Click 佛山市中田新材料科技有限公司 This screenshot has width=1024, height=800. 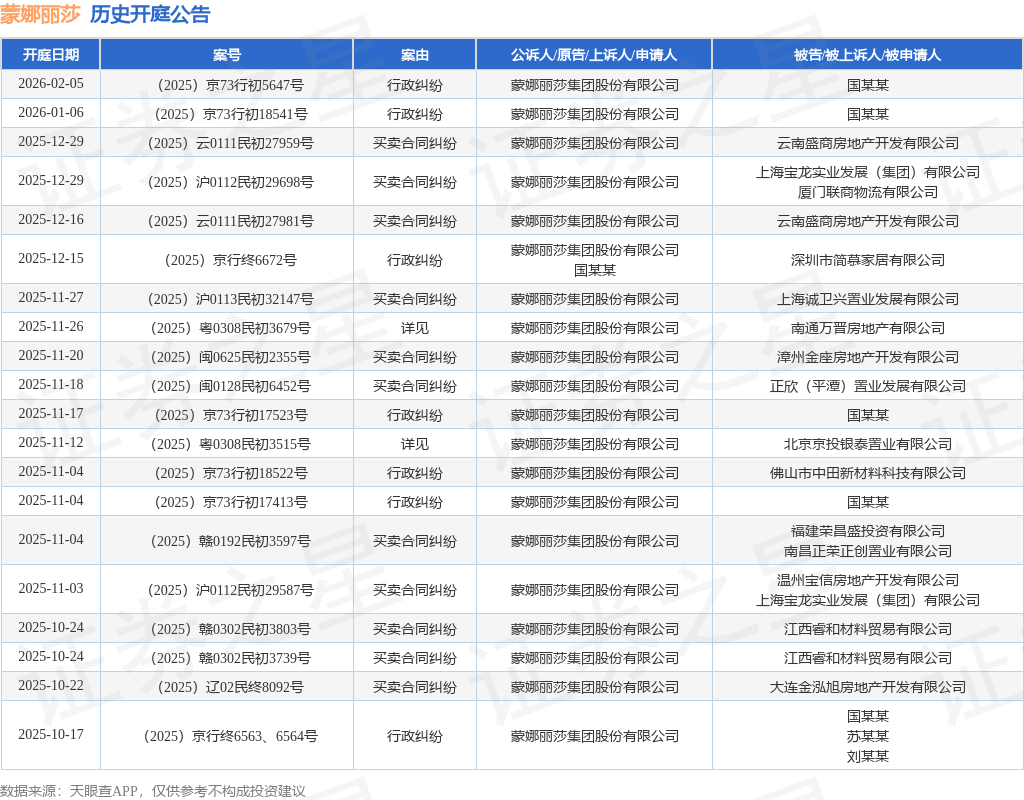pos(867,473)
